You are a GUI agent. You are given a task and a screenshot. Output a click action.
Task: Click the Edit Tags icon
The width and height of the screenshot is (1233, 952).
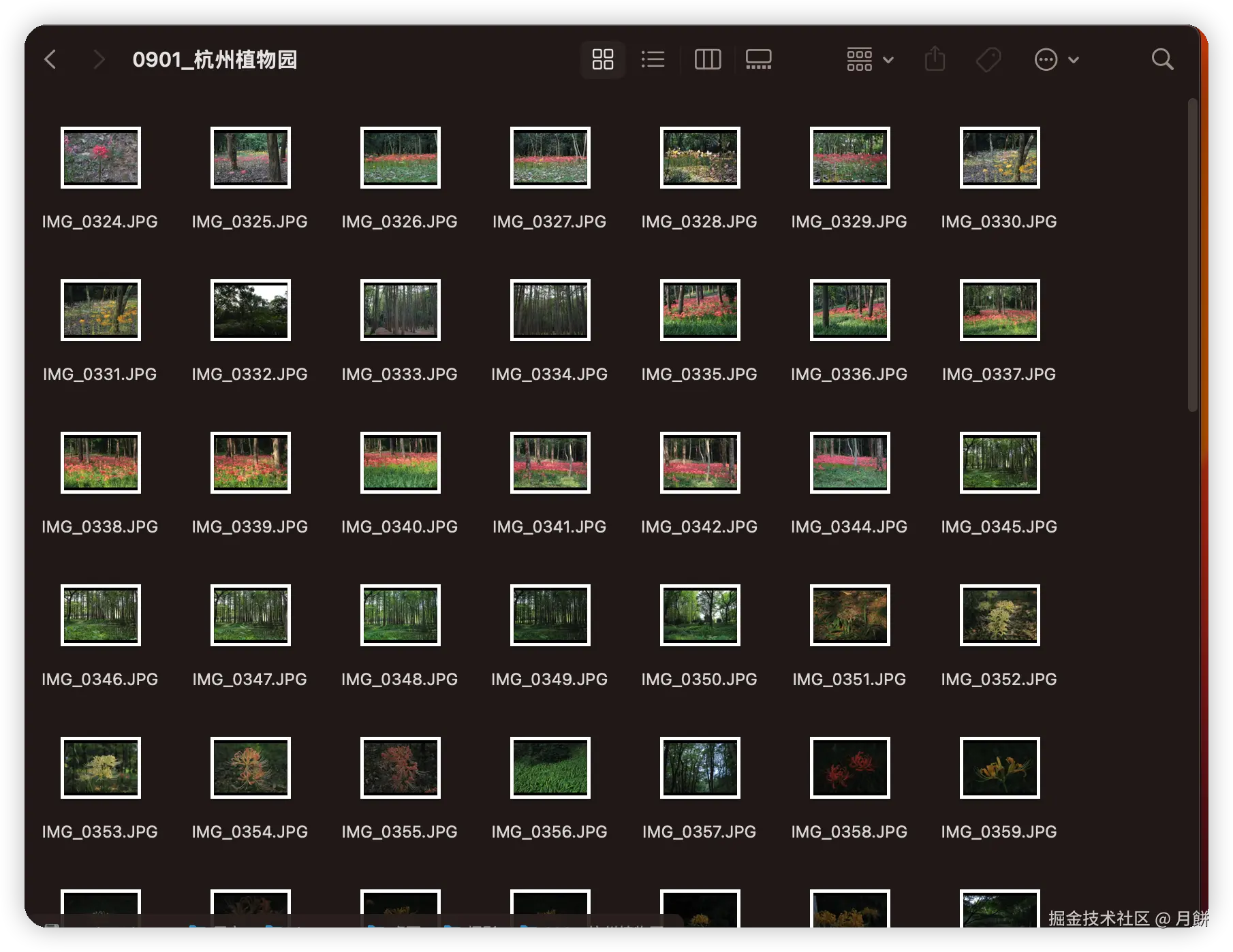pyautogui.click(x=988, y=60)
